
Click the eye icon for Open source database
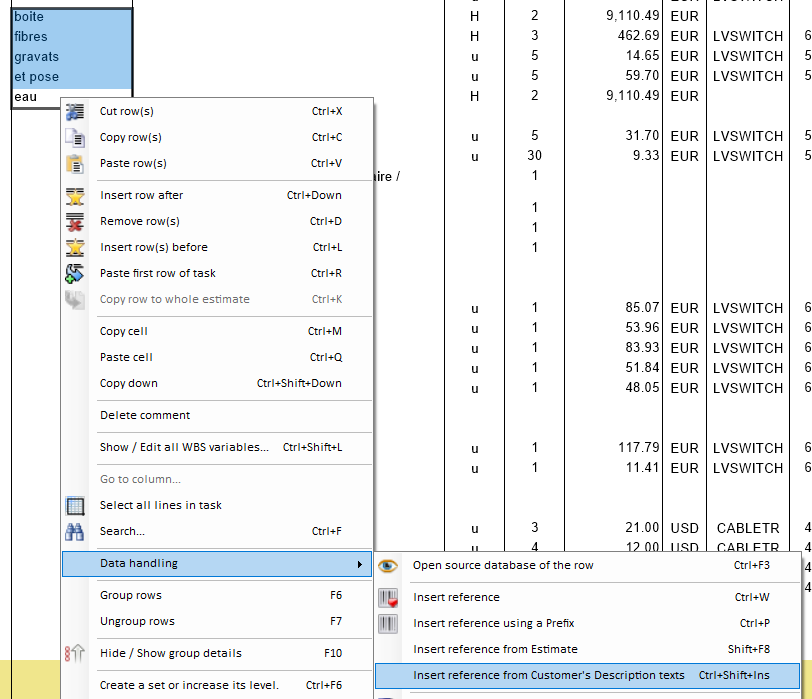tap(388, 566)
